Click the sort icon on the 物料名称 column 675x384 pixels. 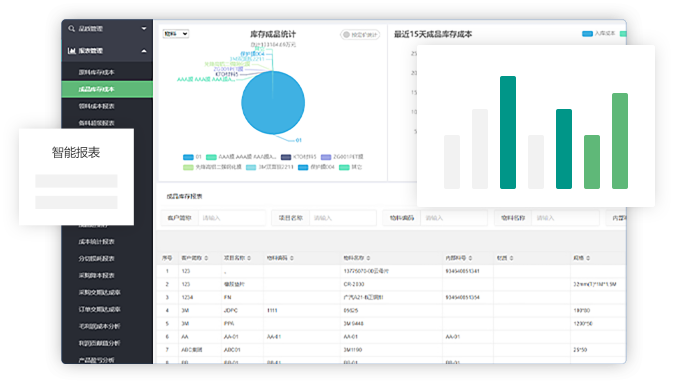[x=368, y=258]
